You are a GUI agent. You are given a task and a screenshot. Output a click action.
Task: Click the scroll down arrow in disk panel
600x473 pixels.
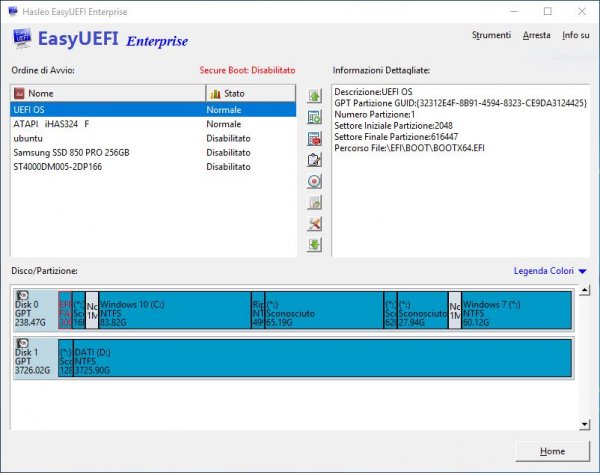pyautogui.click(x=584, y=424)
